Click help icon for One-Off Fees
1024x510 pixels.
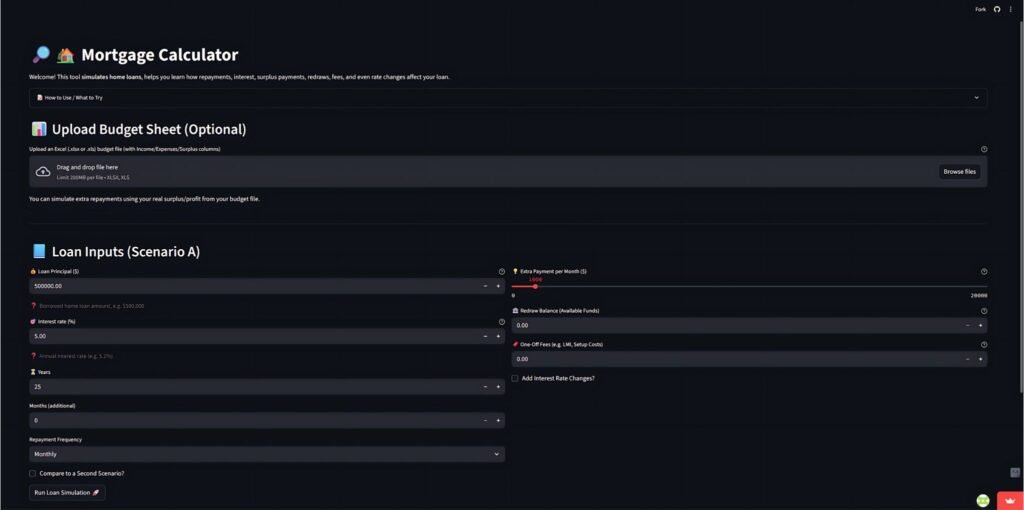coord(984,344)
